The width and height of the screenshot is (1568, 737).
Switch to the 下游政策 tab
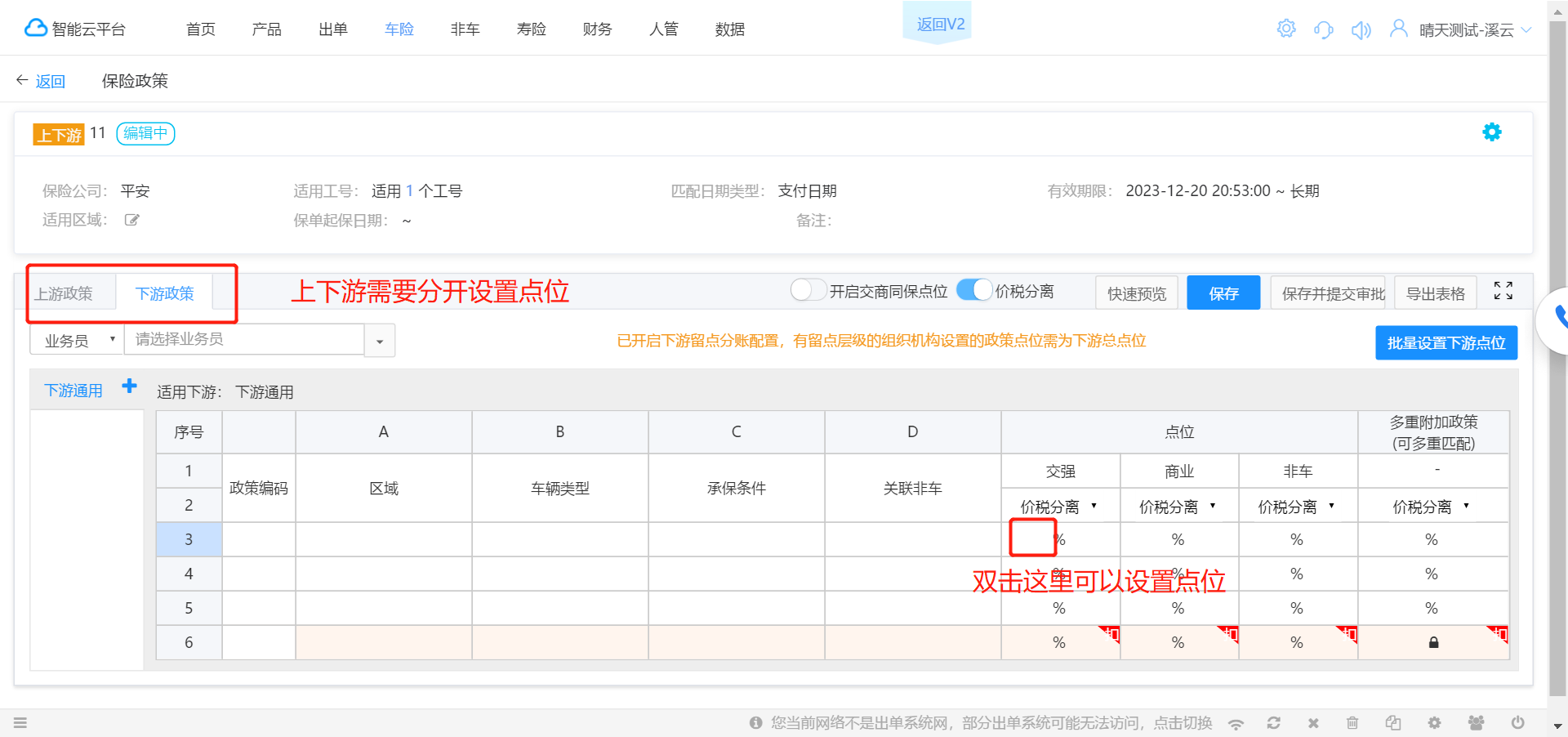pos(165,293)
